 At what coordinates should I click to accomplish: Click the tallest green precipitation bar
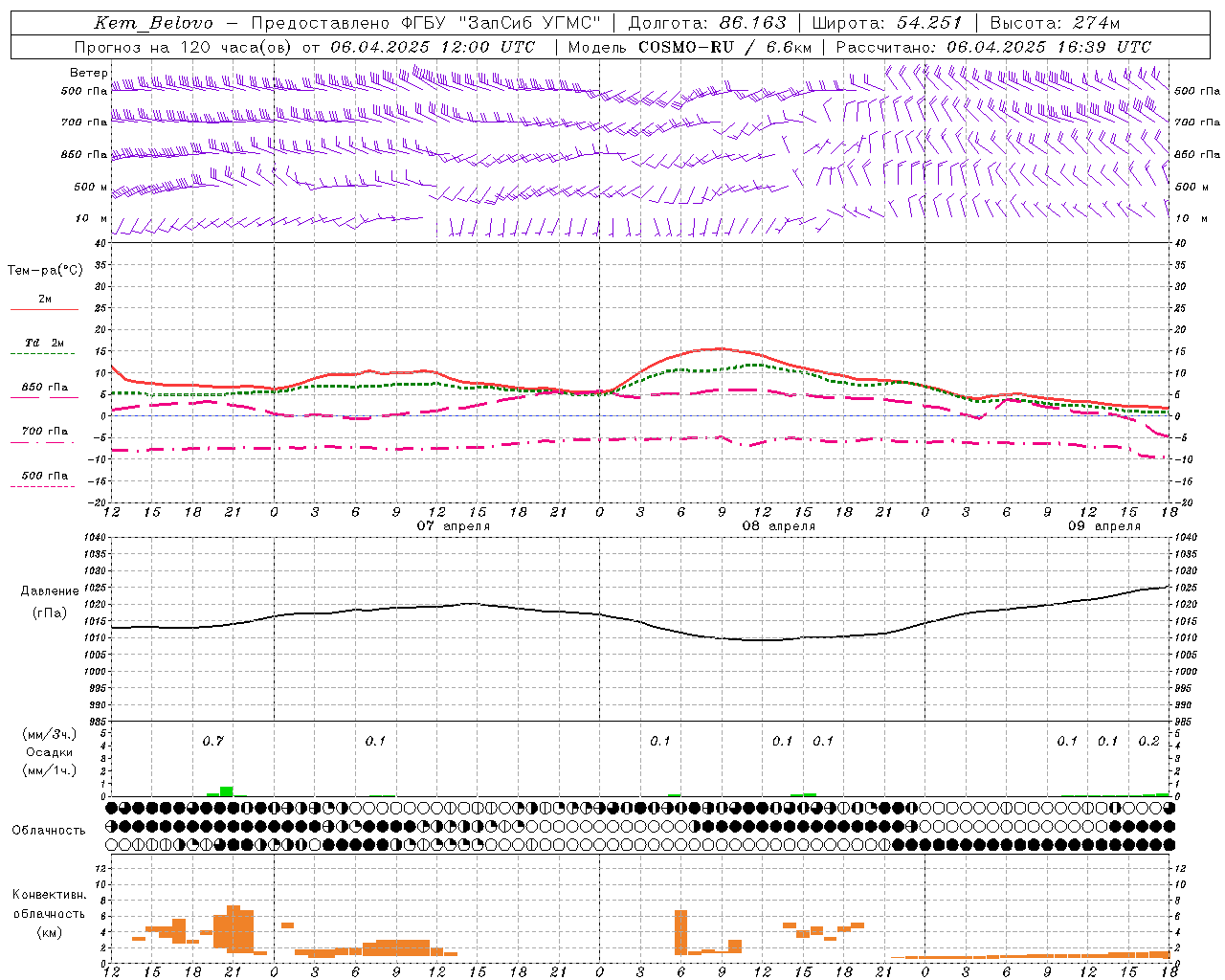tap(227, 791)
